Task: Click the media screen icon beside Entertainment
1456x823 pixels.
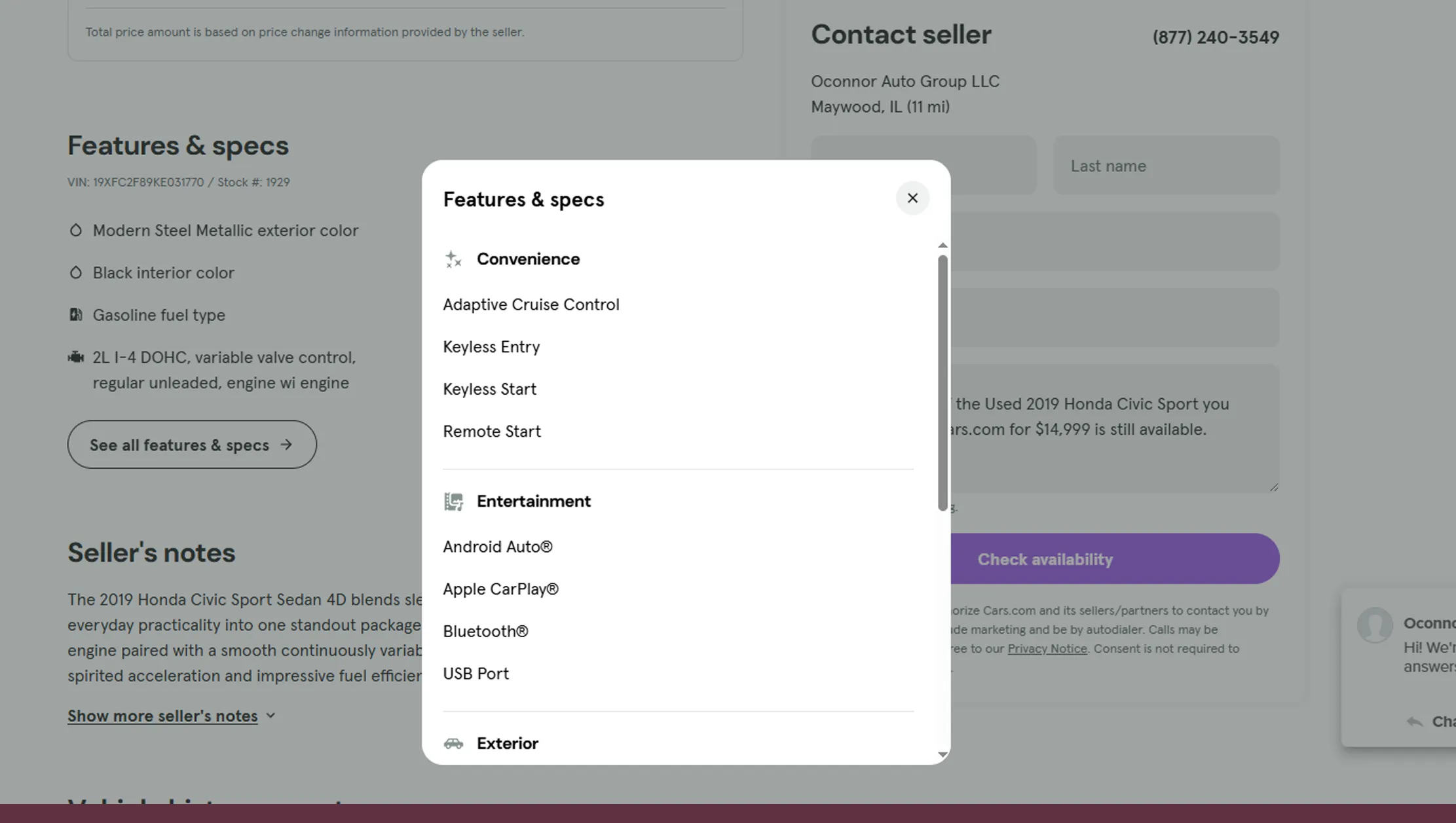Action: point(453,501)
